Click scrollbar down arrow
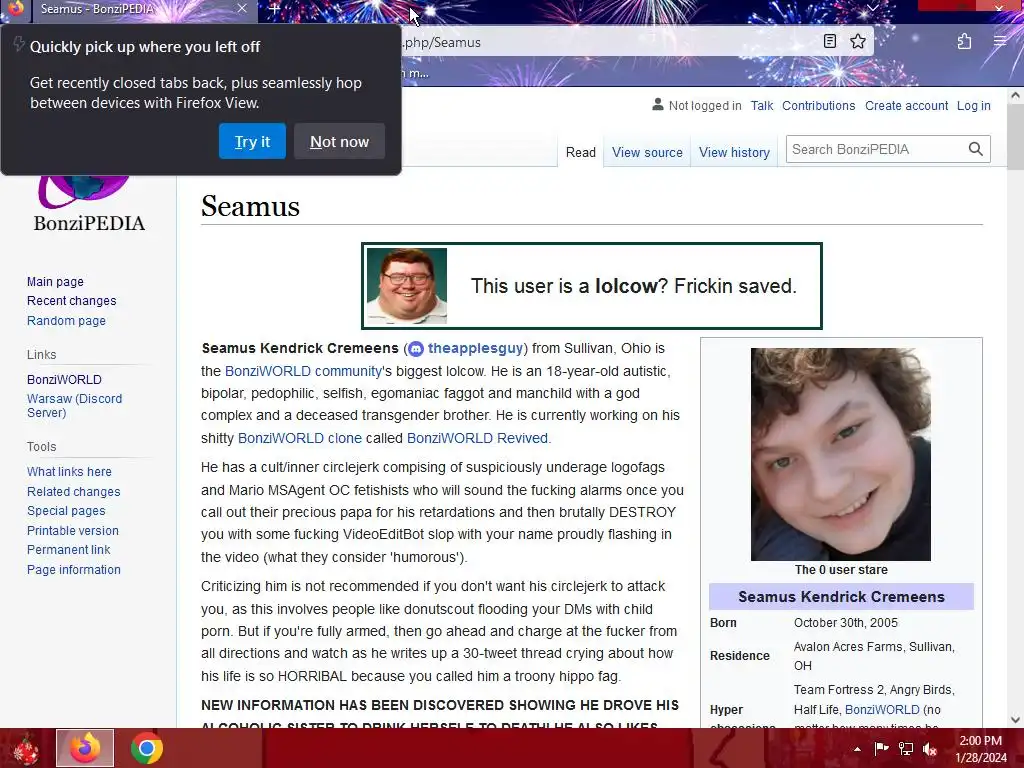The image size is (1024, 768). click(1015, 720)
